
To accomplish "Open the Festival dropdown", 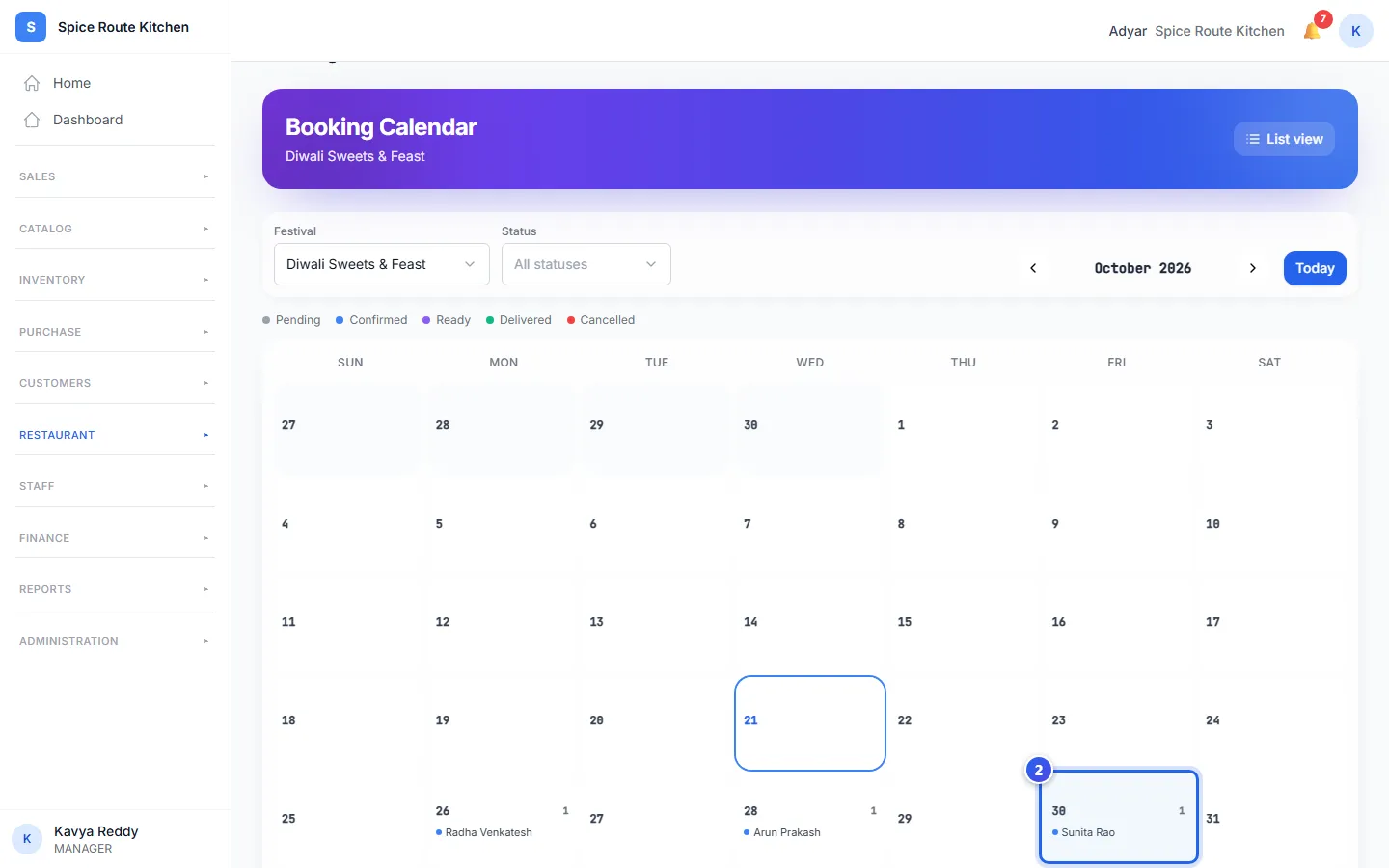I will (x=382, y=264).
